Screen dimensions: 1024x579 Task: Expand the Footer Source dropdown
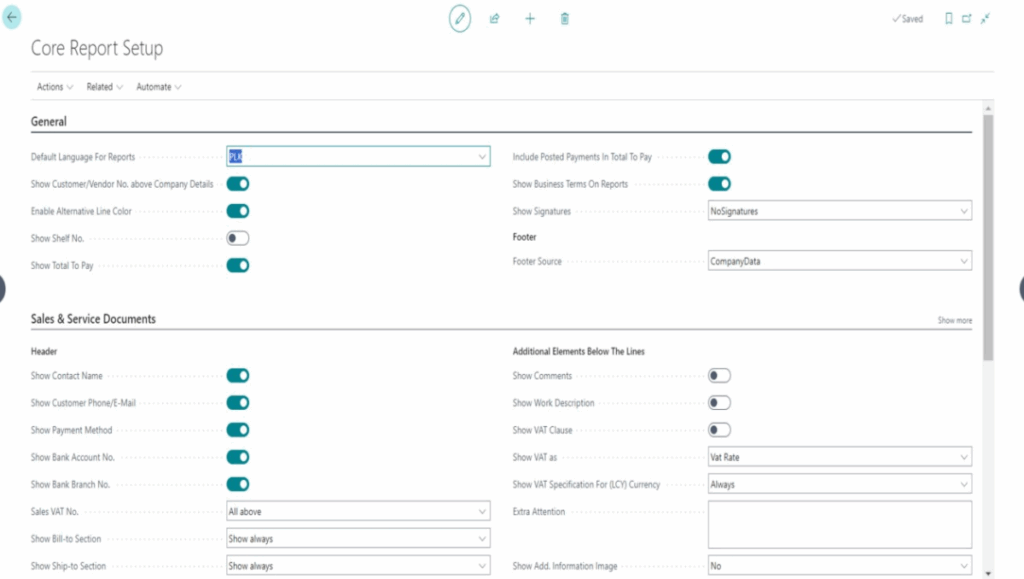click(x=839, y=261)
